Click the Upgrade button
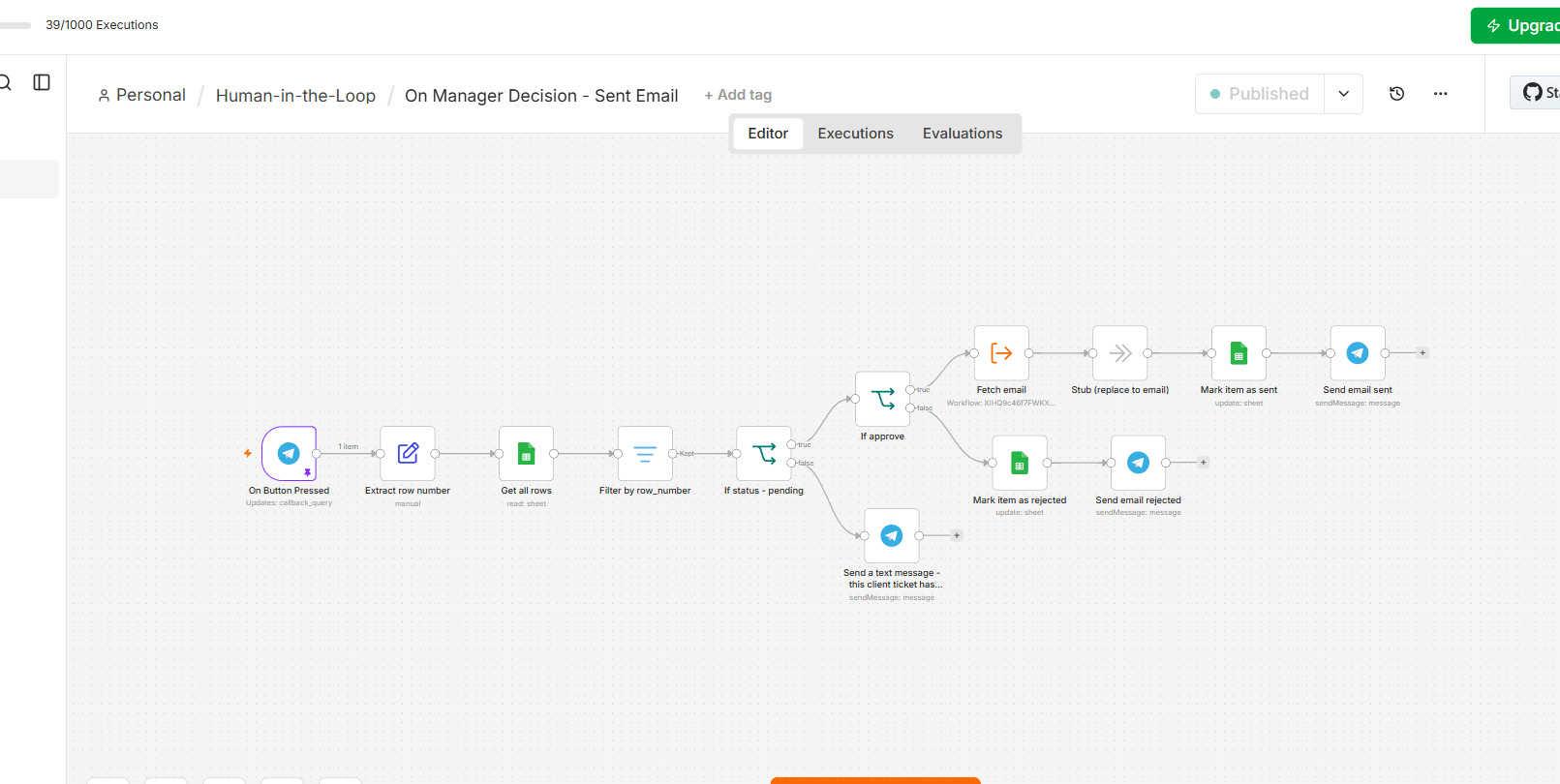The image size is (1560, 784). coord(1515,26)
